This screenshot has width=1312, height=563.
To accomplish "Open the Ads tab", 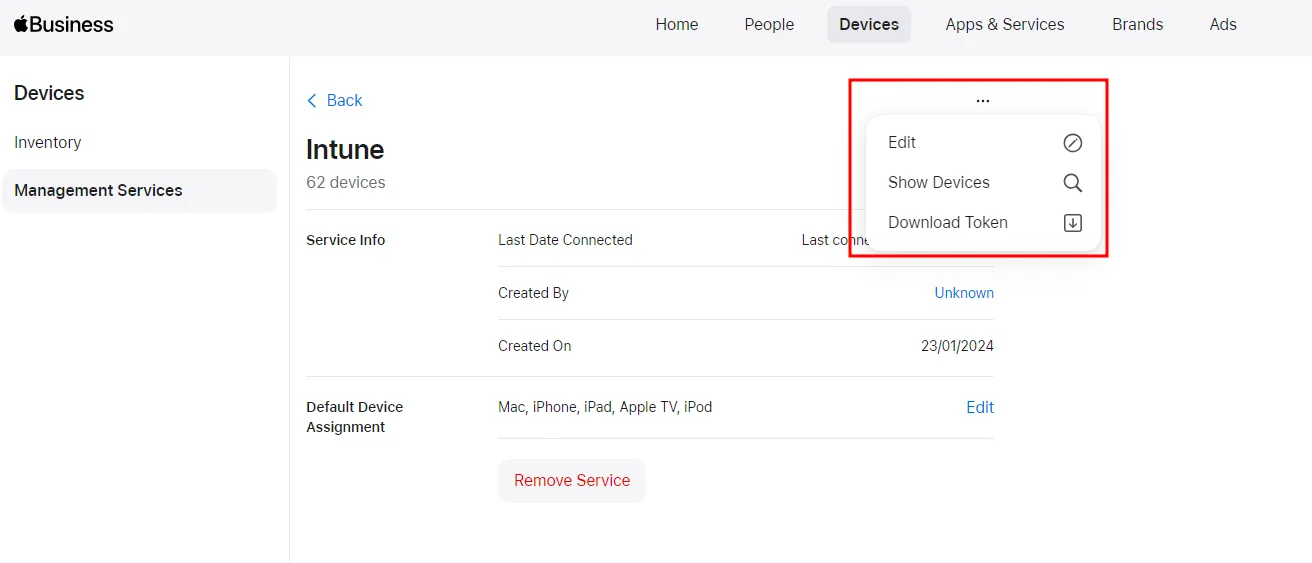I will tap(1223, 25).
